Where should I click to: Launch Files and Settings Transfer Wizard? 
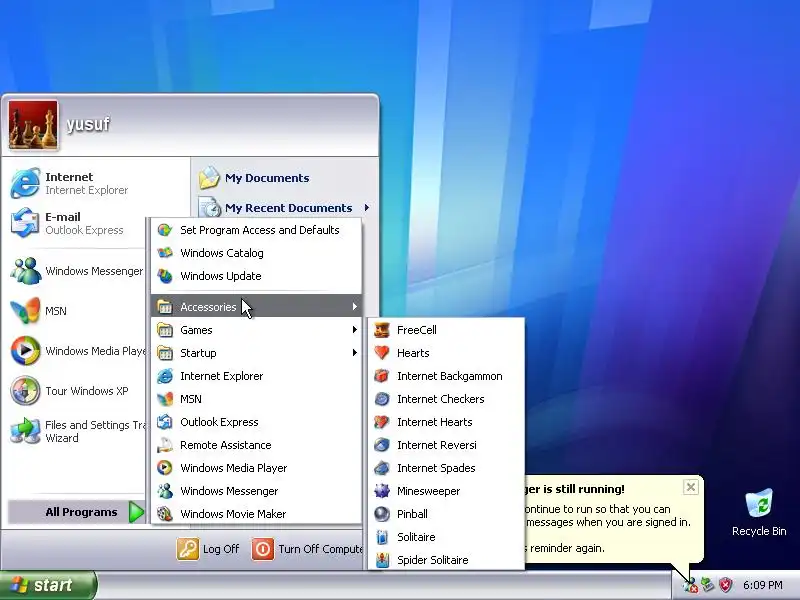click(77, 431)
